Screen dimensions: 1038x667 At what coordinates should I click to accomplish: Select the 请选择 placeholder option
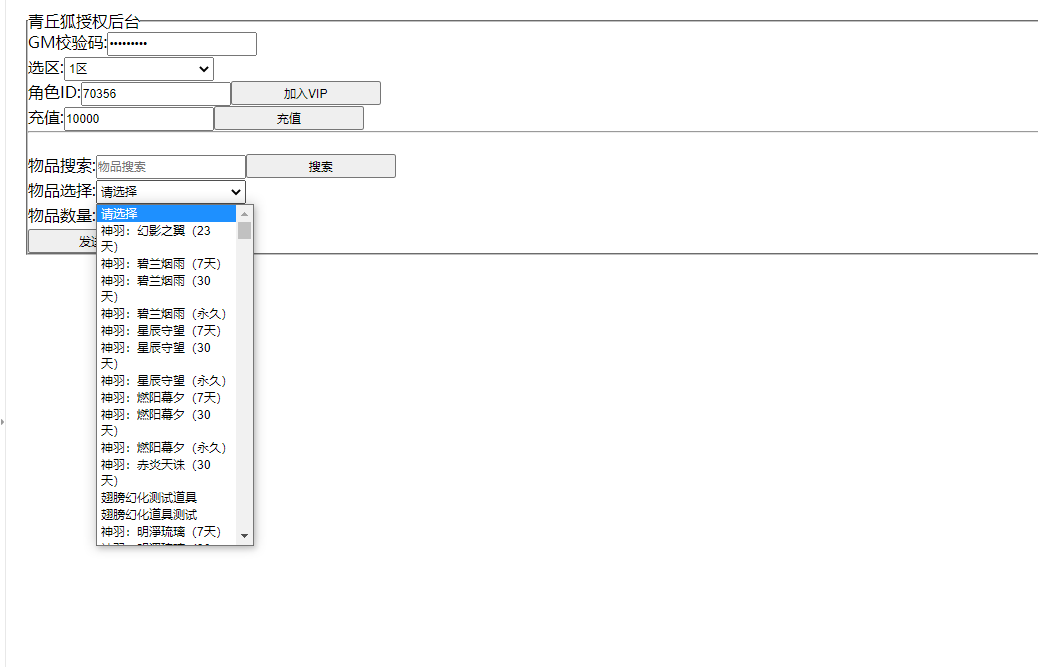166,213
